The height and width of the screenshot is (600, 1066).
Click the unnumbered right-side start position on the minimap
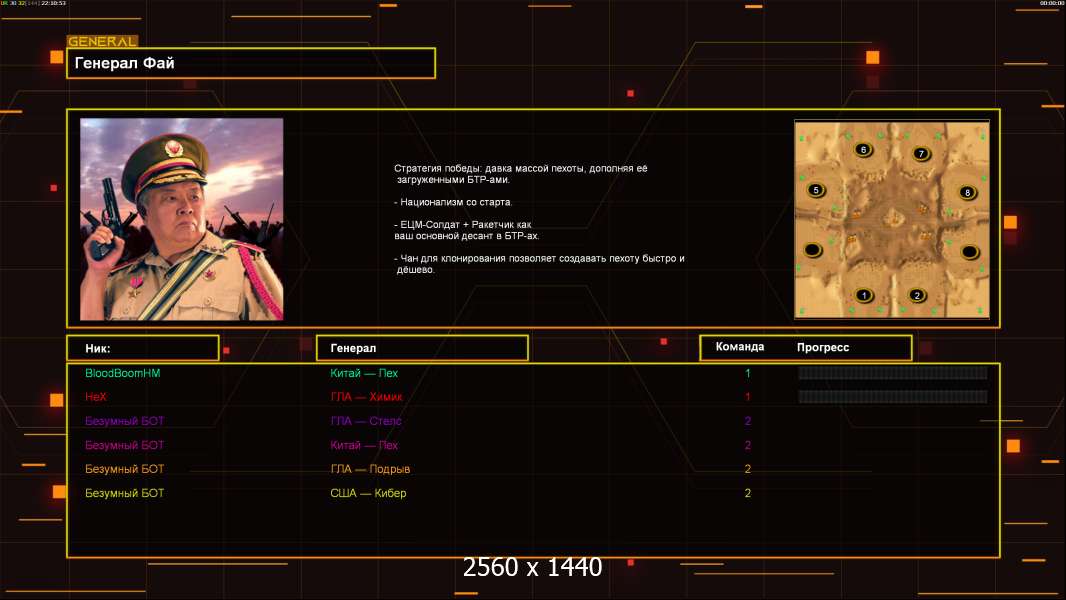[x=969, y=252]
